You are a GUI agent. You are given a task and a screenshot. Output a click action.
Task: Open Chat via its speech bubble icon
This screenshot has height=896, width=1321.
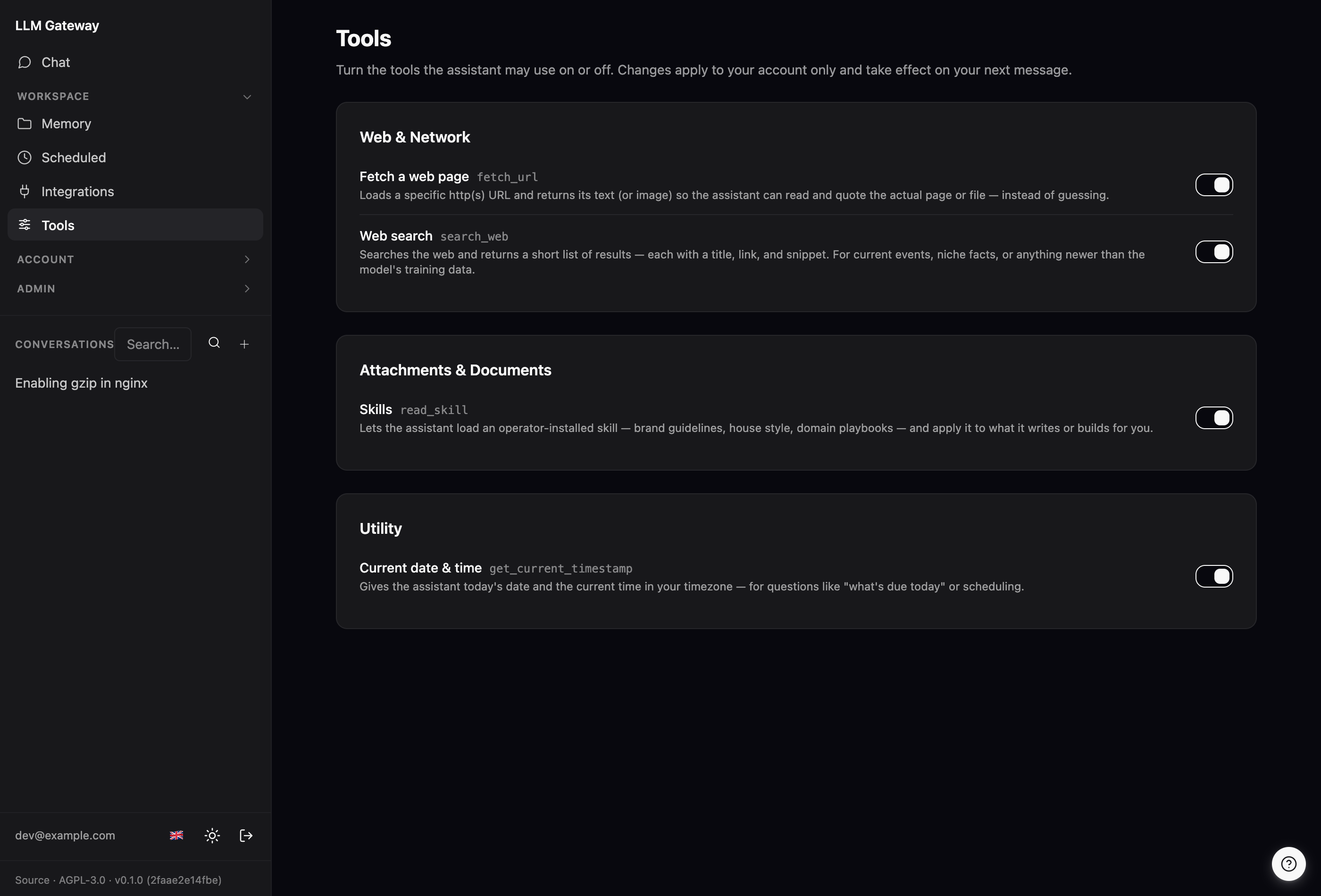tap(25, 62)
